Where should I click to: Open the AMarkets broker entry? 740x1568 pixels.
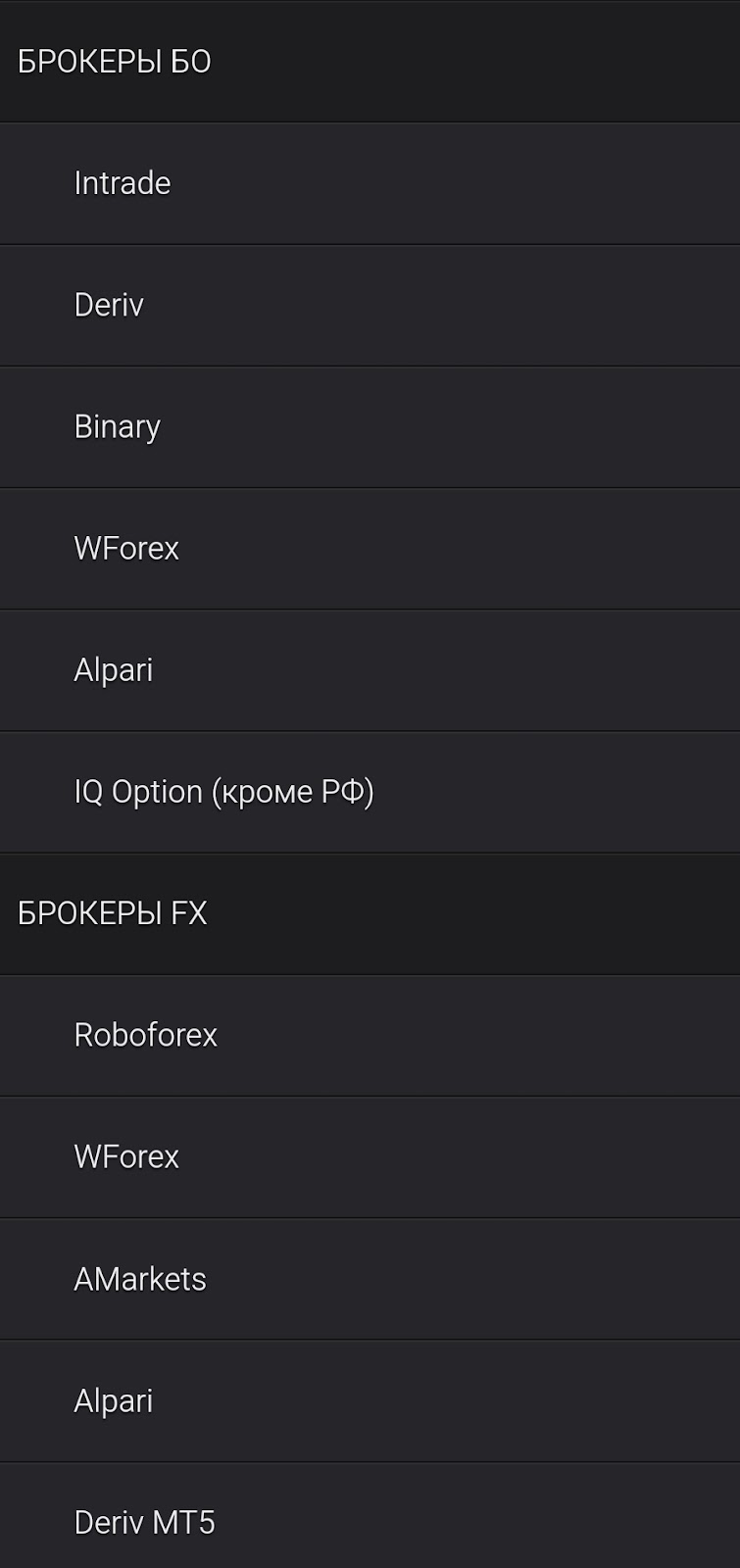370,1279
